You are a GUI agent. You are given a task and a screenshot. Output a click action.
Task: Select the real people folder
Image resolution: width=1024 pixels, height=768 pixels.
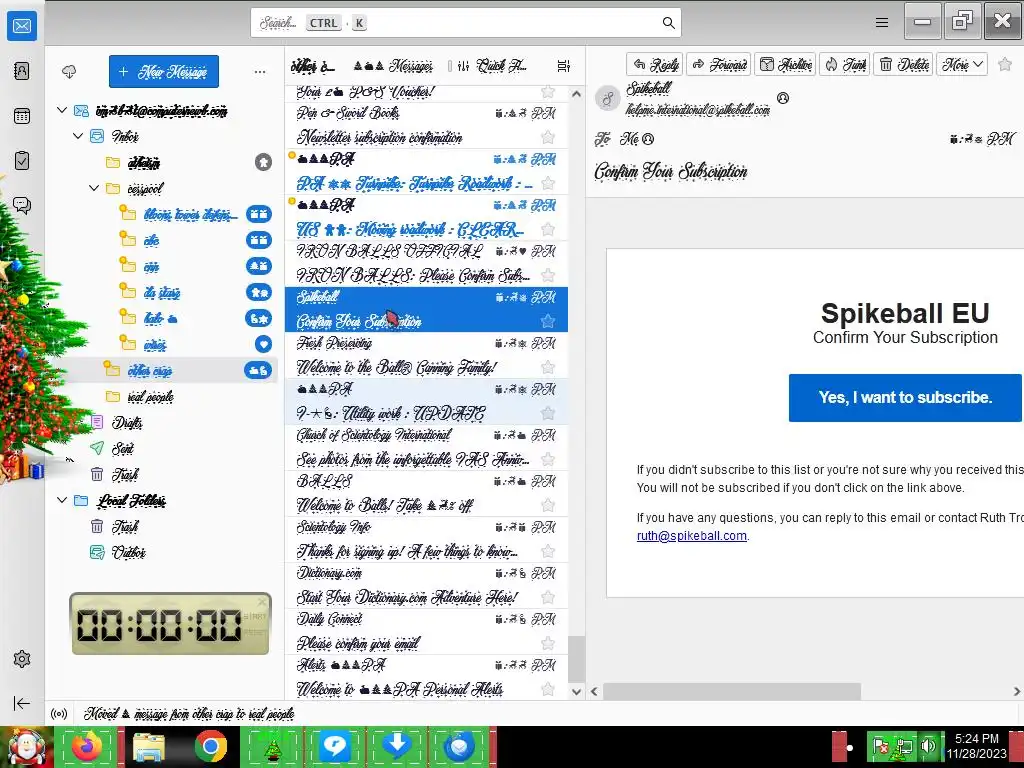[162, 396]
